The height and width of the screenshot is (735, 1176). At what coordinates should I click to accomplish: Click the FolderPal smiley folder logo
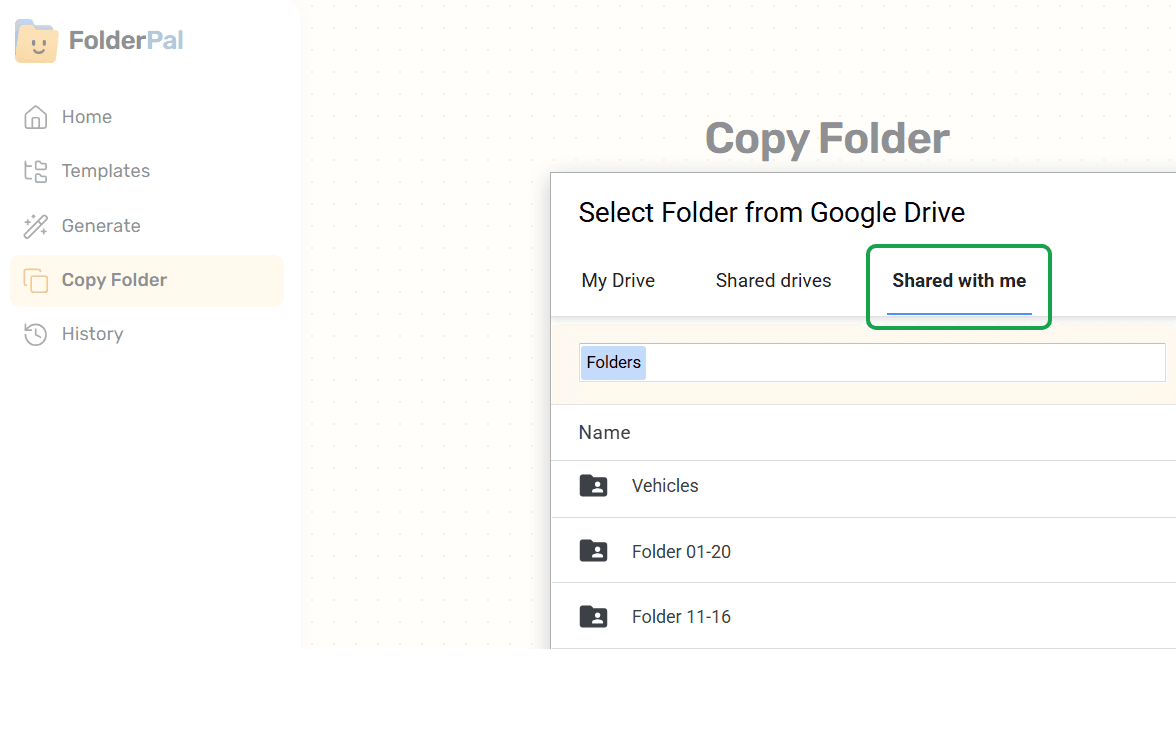click(x=36, y=41)
